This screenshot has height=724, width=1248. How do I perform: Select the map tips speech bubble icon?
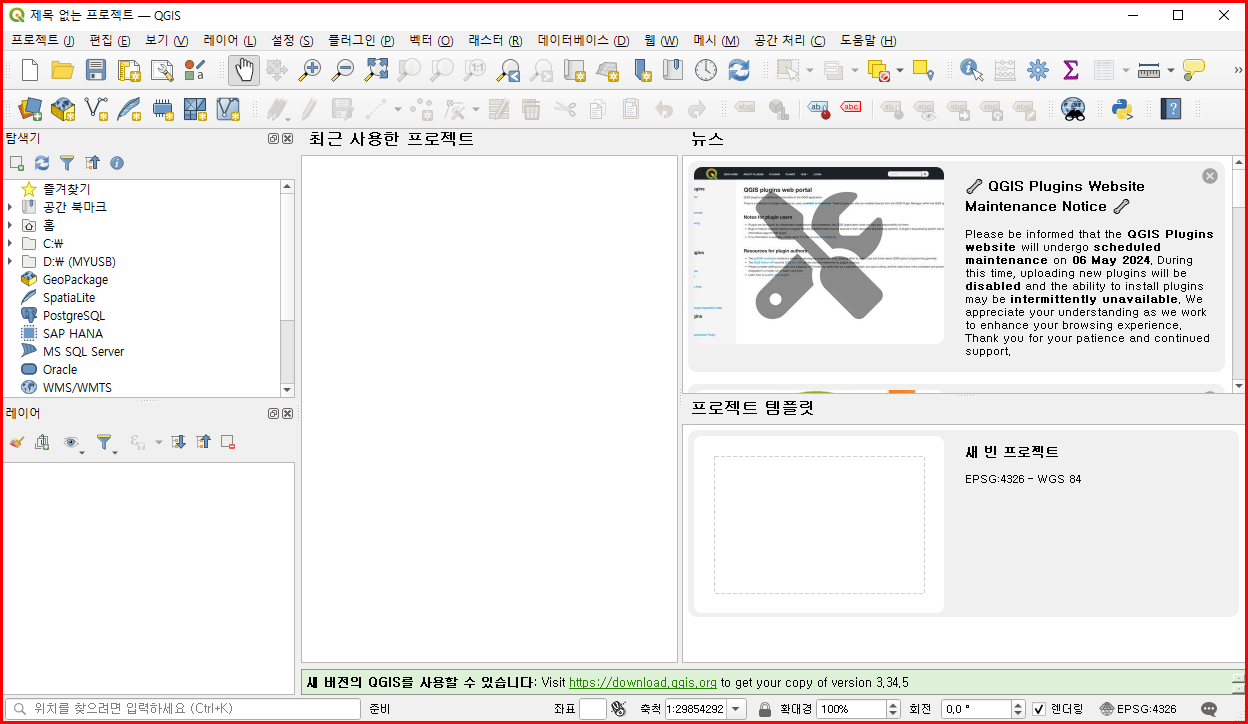click(x=1194, y=70)
